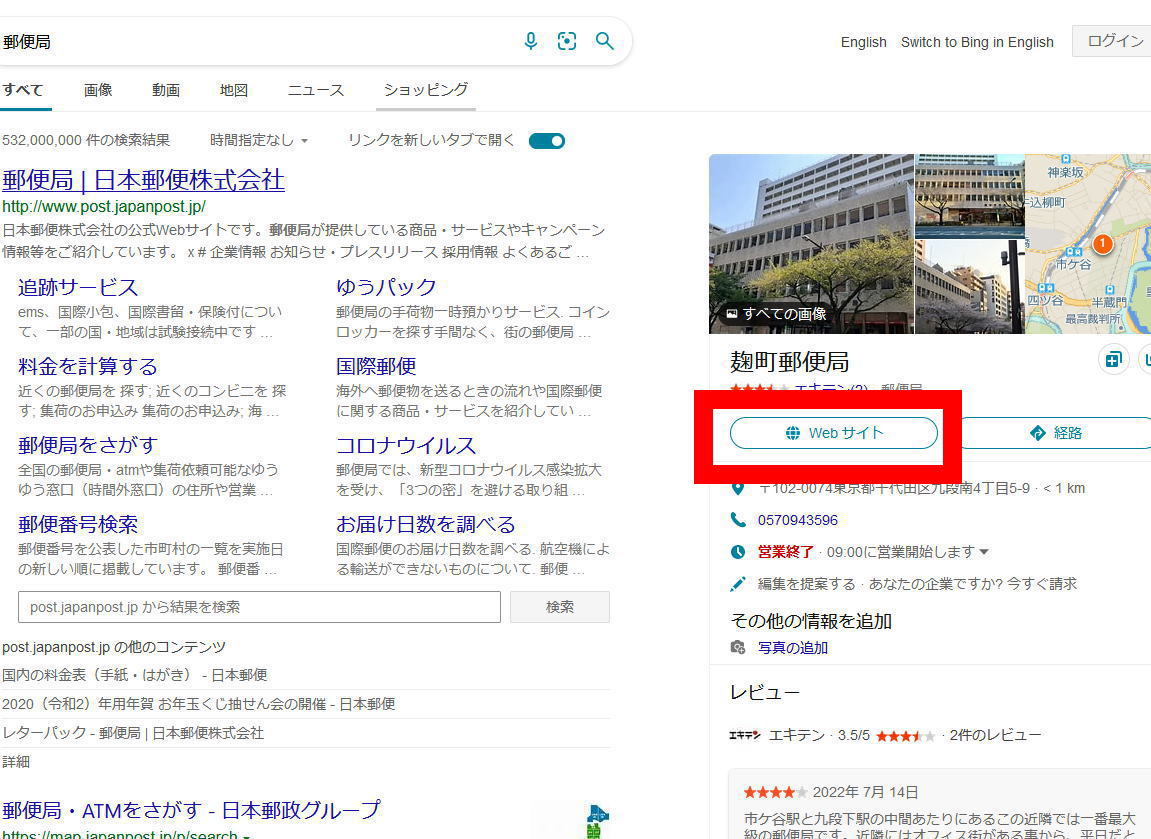Click the large building photo thumbnail
The image size is (1151, 839).
(x=811, y=244)
